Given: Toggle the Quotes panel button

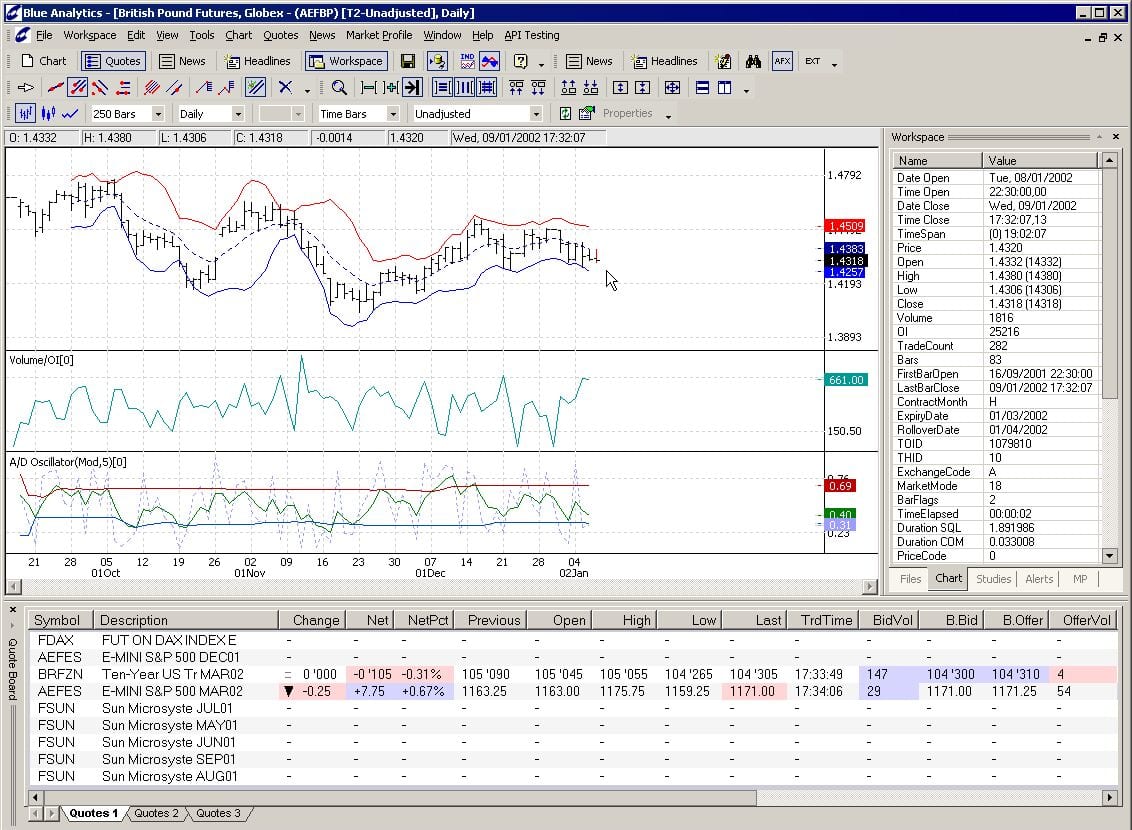Looking at the screenshot, I should 113,61.
